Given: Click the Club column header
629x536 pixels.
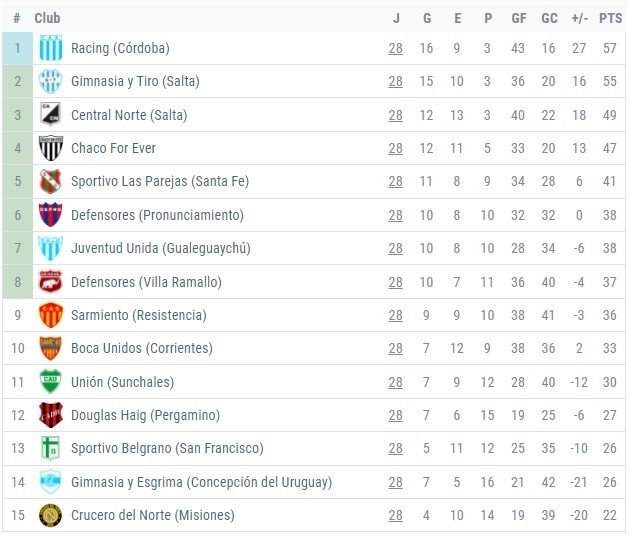Looking at the screenshot, I should [x=47, y=18].
